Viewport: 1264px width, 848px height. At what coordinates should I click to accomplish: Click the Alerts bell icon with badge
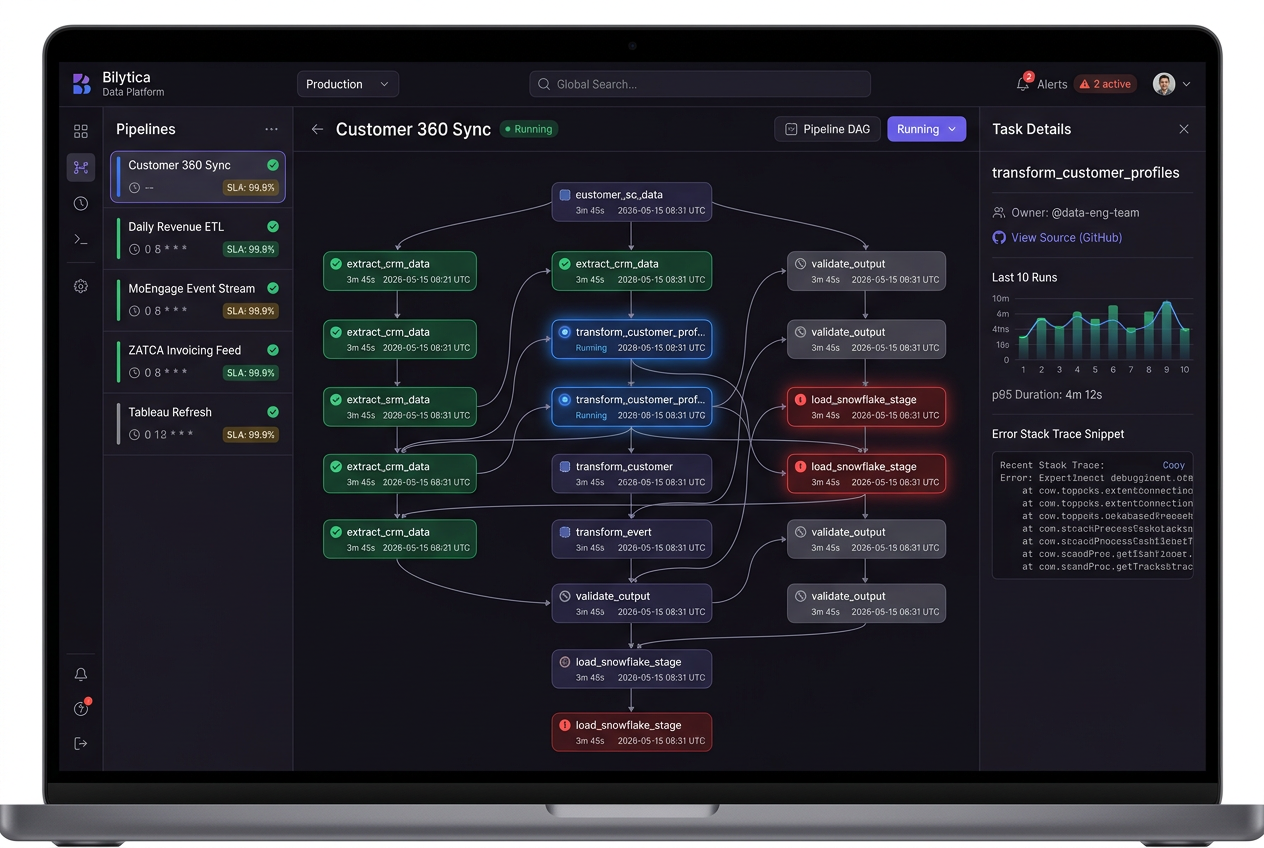tap(1024, 83)
